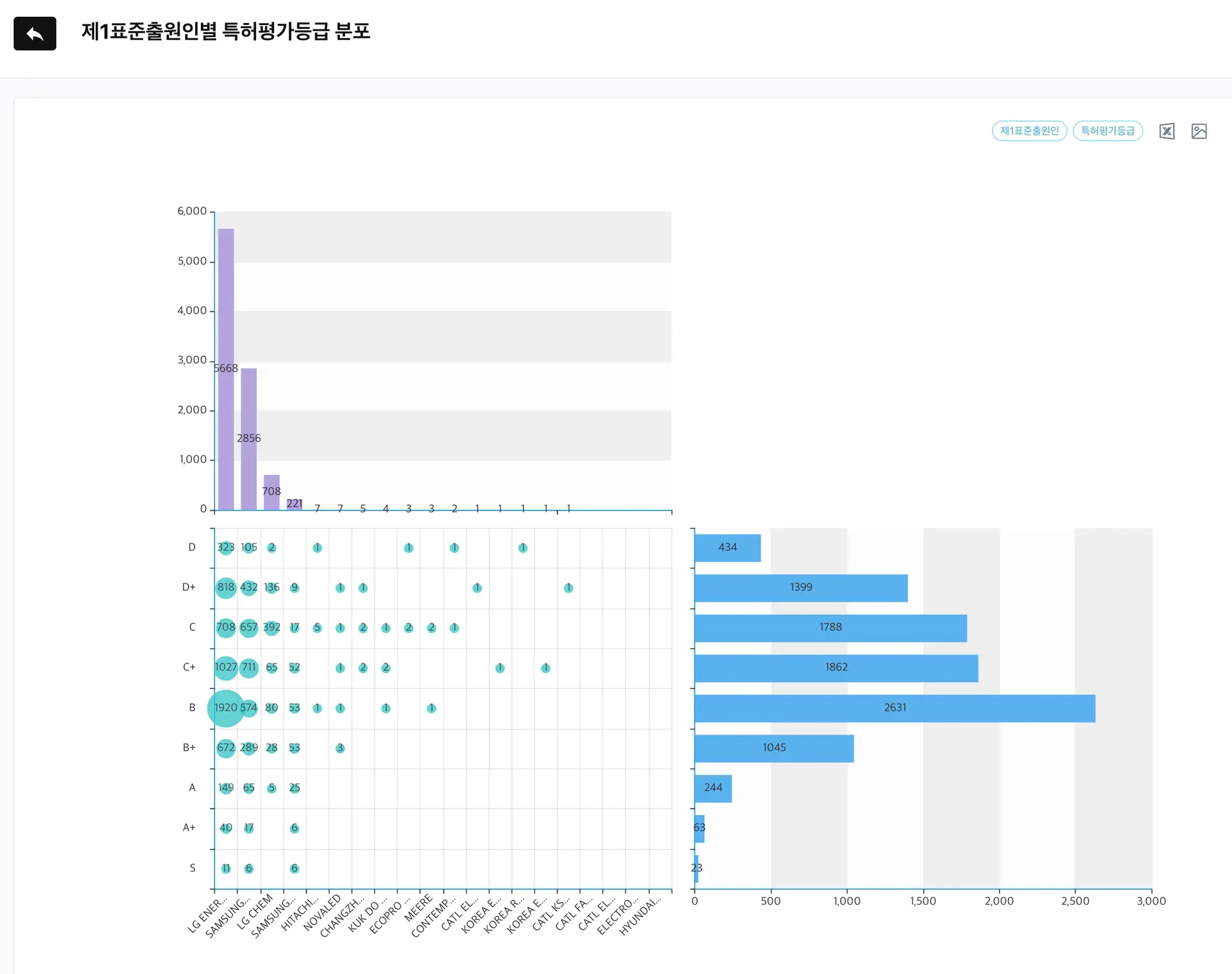Screen dimensions: 1232x974
Task: Click the back arrow button
Action: [x=35, y=33]
